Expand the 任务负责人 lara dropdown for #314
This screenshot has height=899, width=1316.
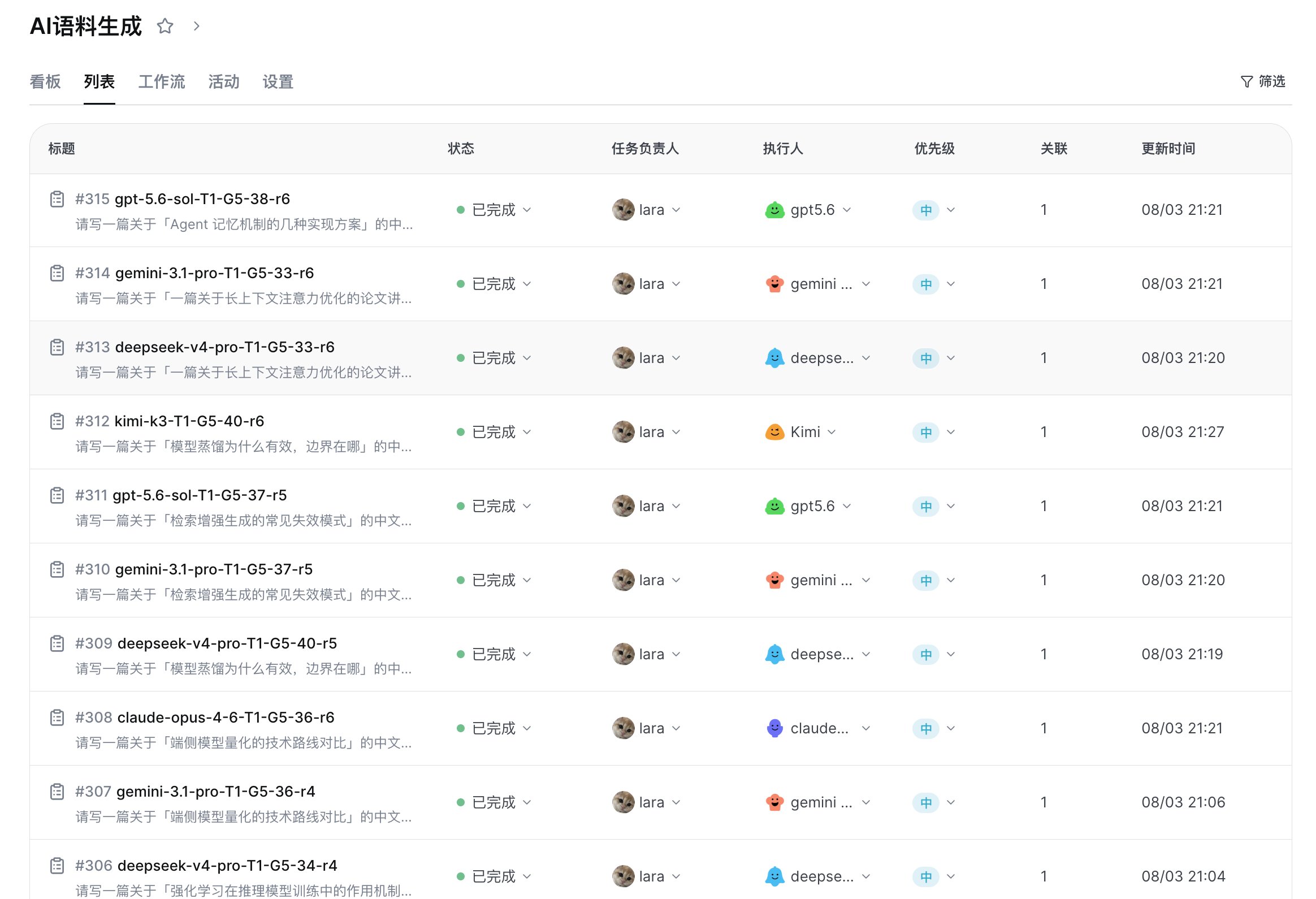[x=676, y=284]
